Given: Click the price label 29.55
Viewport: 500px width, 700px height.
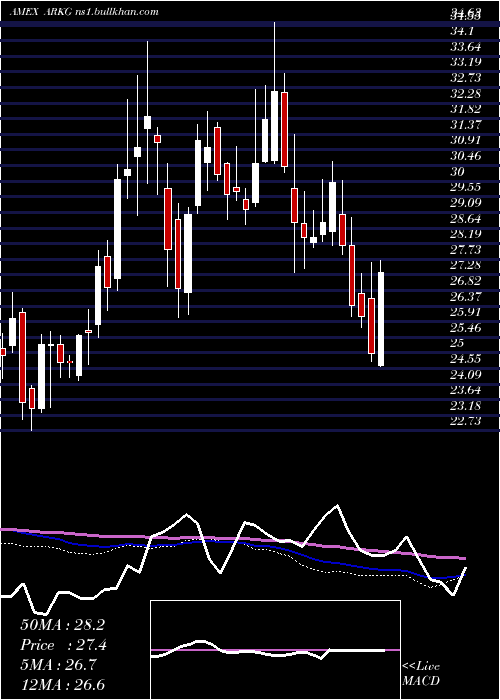Looking at the screenshot, I should [467, 187].
